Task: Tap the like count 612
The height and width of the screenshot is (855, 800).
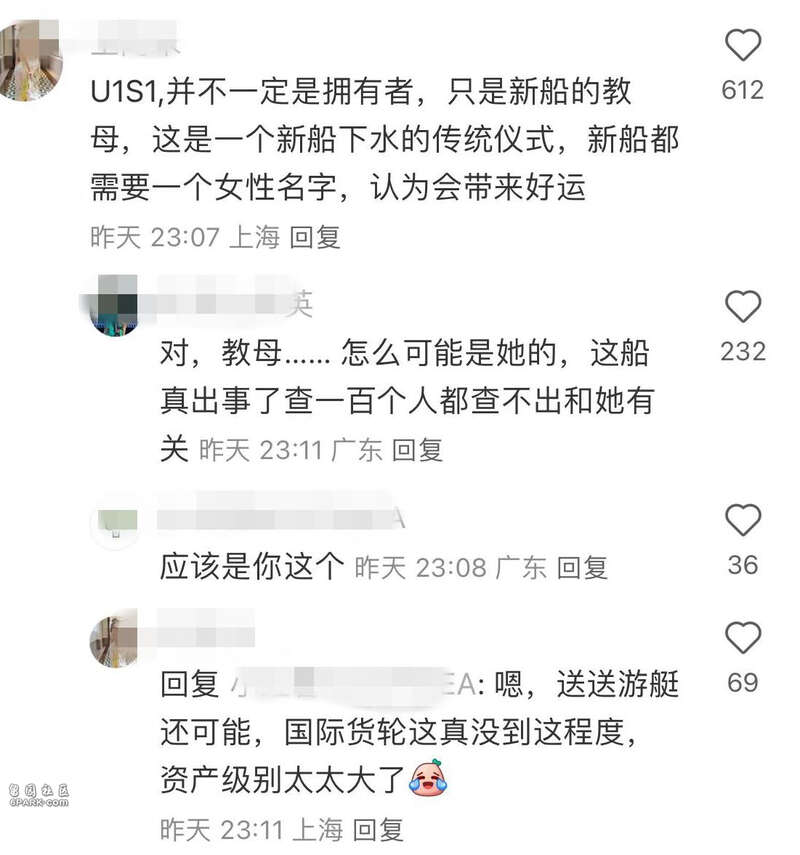Action: (743, 91)
